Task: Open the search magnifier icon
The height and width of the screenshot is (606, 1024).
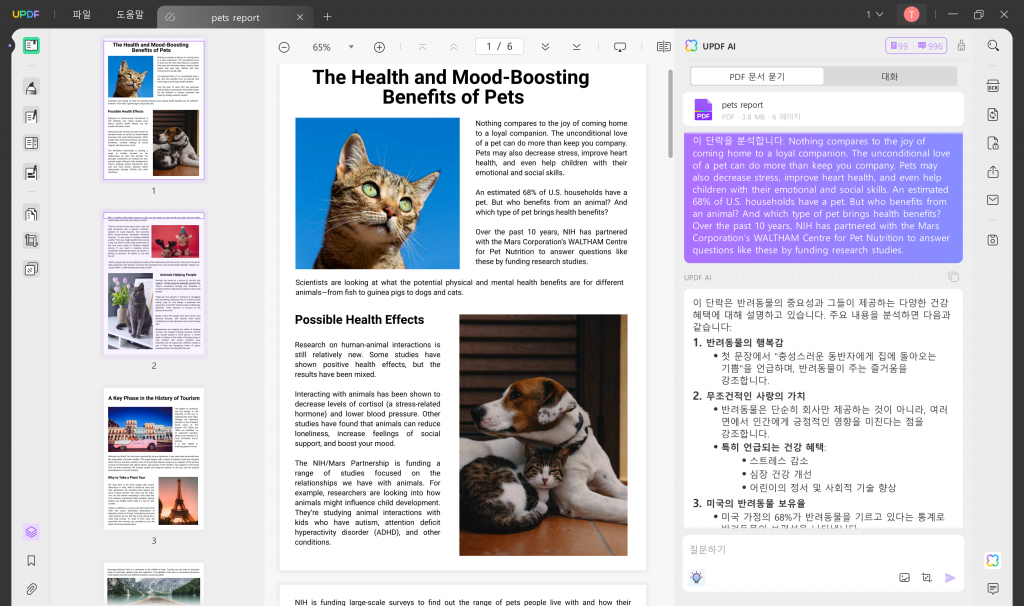Action: (993, 46)
